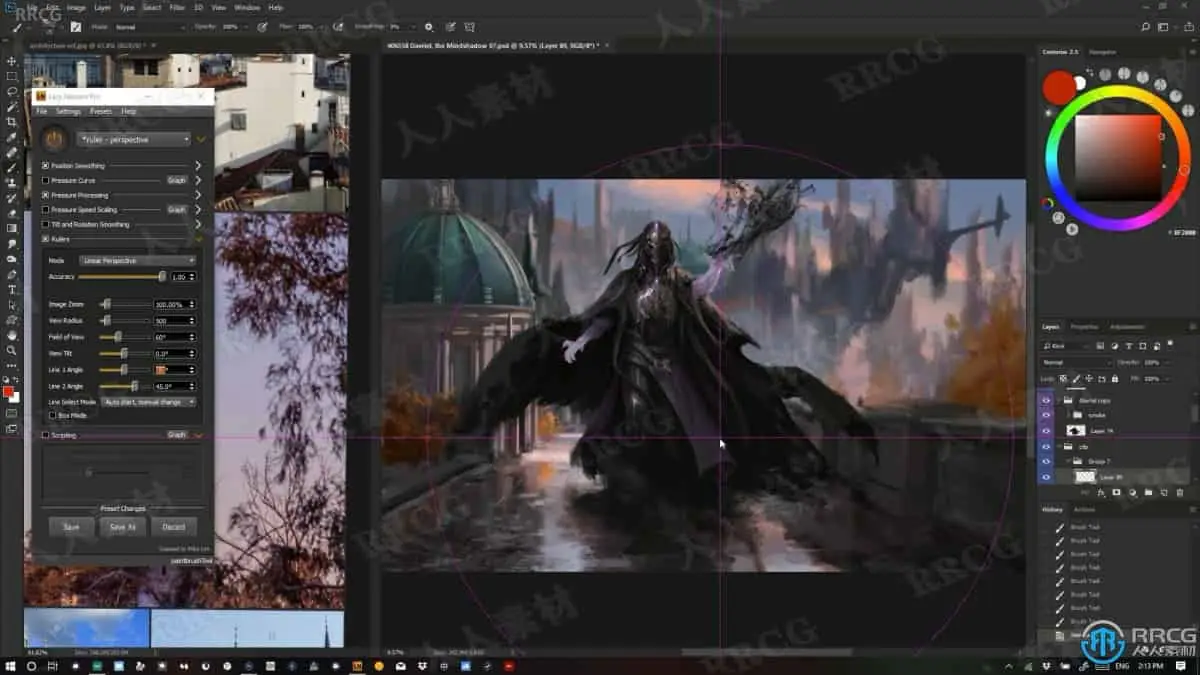Switch to the Actions tab
The height and width of the screenshot is (675, 1200).
pos(1084,509)
